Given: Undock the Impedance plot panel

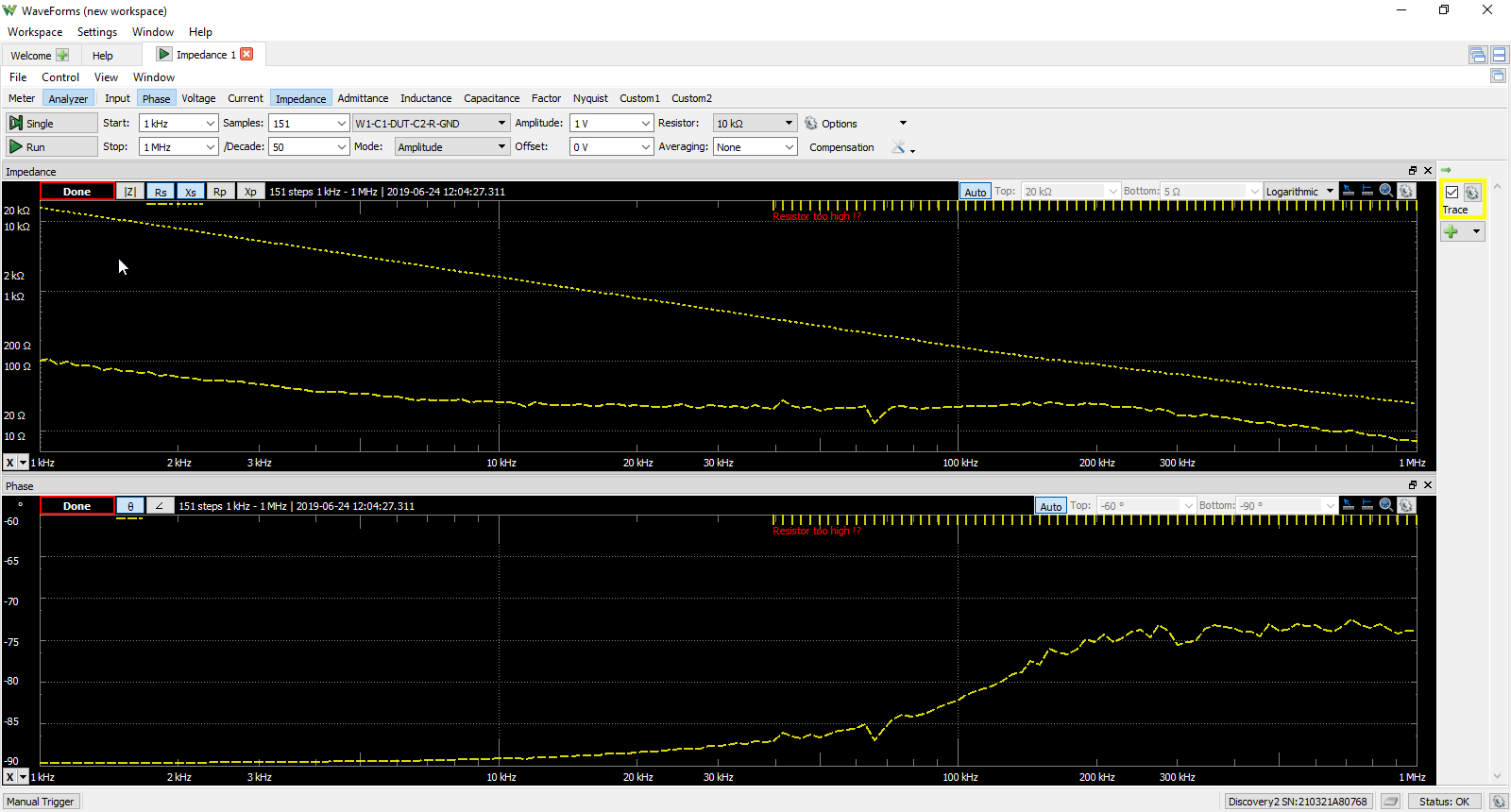Looking at the screenshot, I should tap(1413, 171).
